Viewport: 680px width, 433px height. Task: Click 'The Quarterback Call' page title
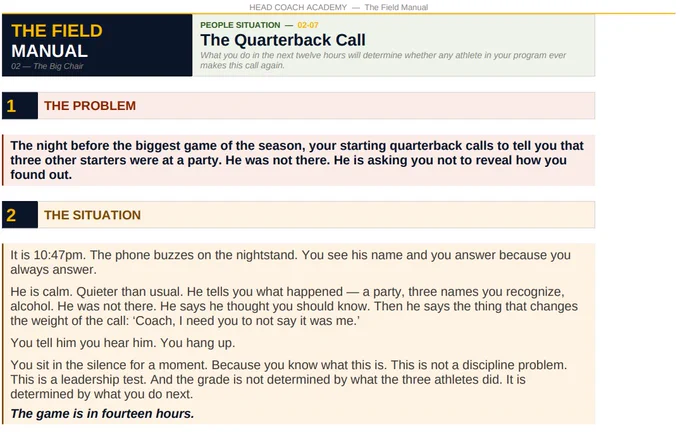coord(283,40)
